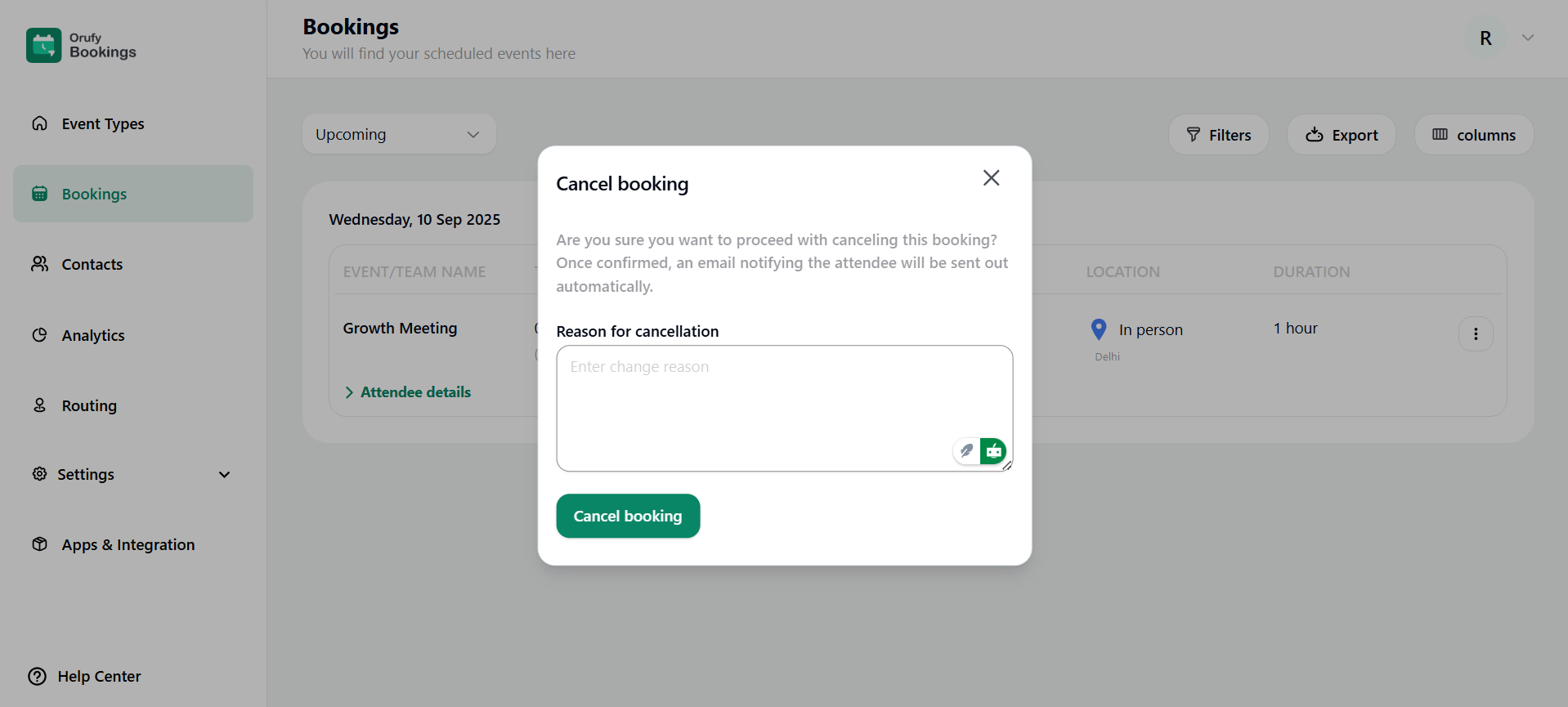
Task: Open the profile dropdown arrow
Action: point(1527,38)
